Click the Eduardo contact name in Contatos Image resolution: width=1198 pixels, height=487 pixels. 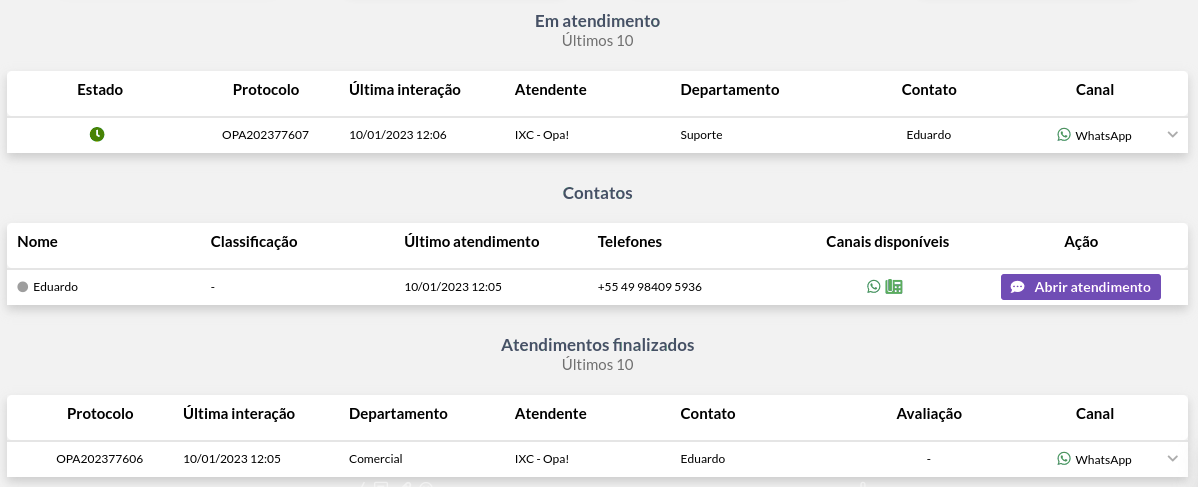coord(55,287)
